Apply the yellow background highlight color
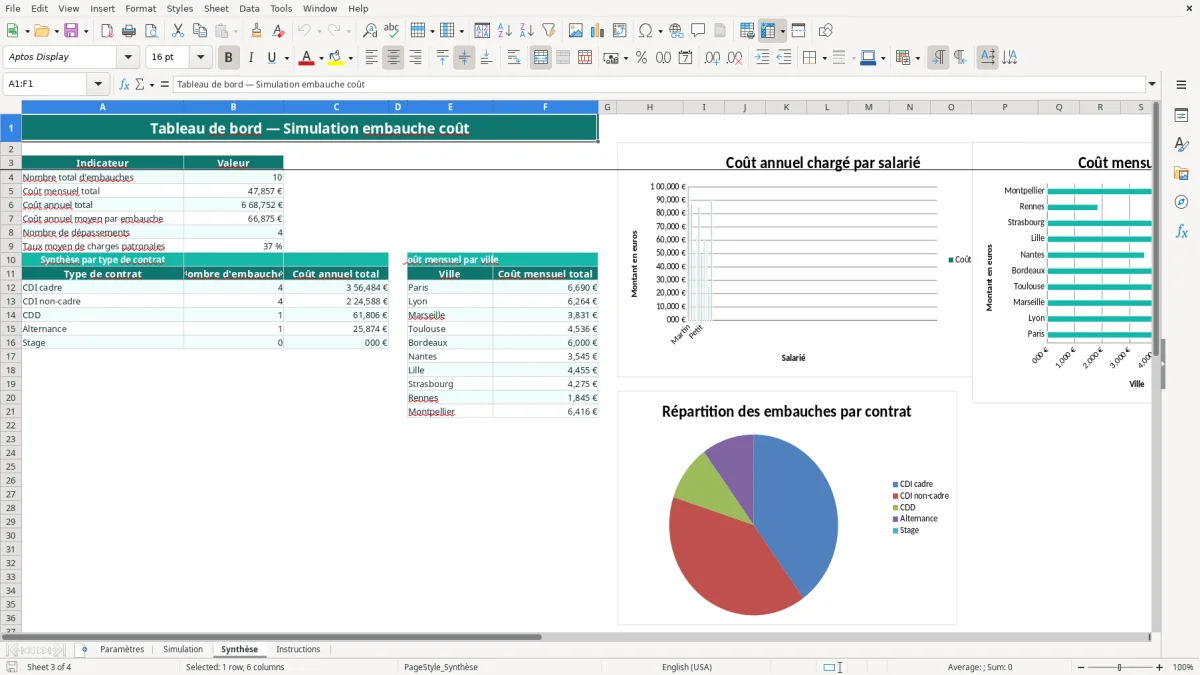 [x=336, y=58]
